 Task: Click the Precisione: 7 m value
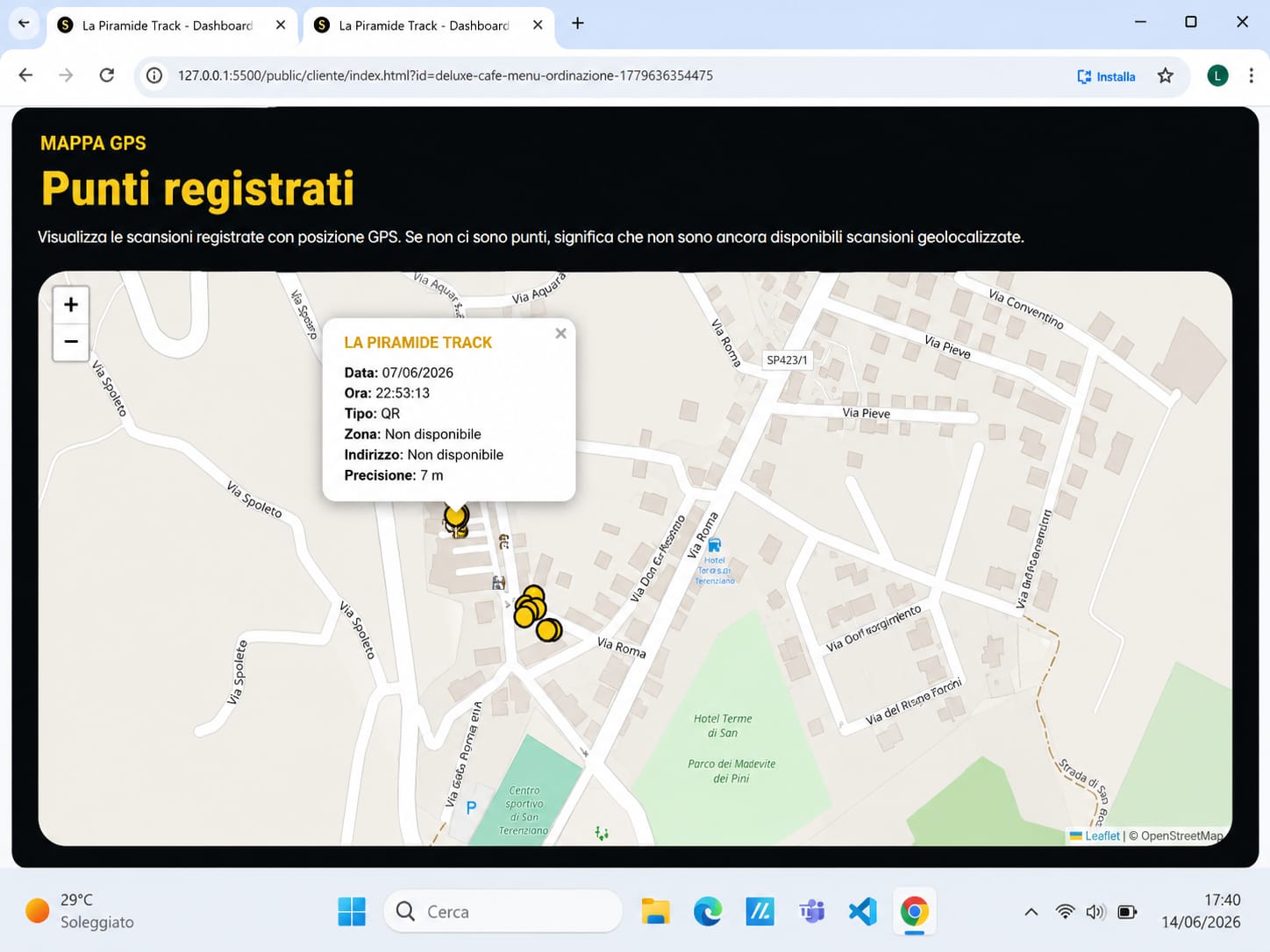coord(432,475)
